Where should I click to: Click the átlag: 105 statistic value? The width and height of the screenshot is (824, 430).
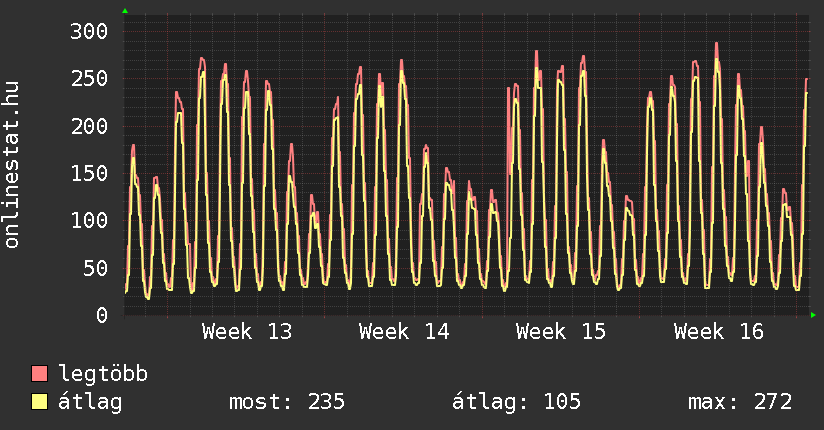click(x=517, y=402)
